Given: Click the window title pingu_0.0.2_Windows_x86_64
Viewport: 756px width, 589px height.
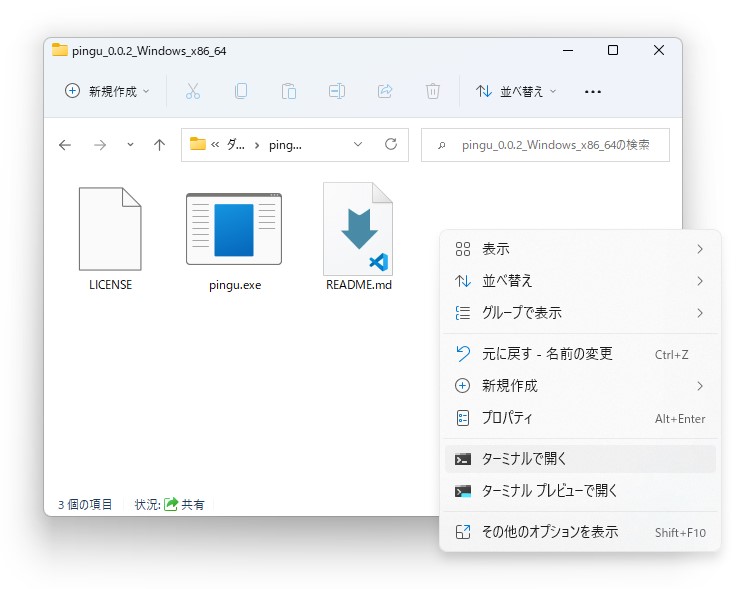Looking at the screenshot, I should point(149,51).
